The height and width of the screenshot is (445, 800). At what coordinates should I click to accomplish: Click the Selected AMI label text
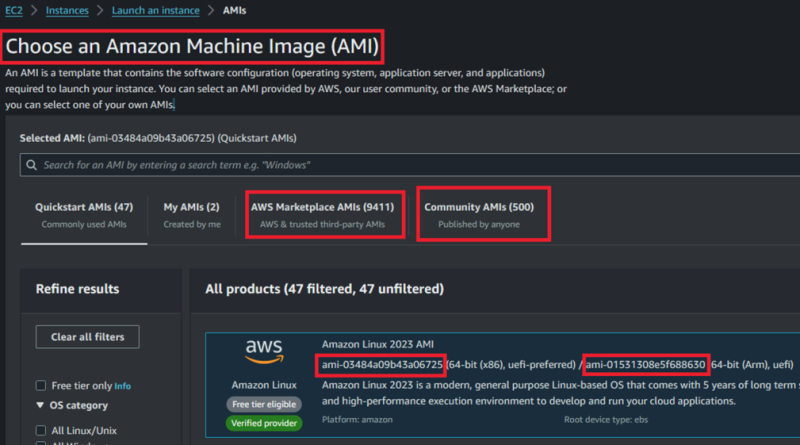[x=52, y=138]
